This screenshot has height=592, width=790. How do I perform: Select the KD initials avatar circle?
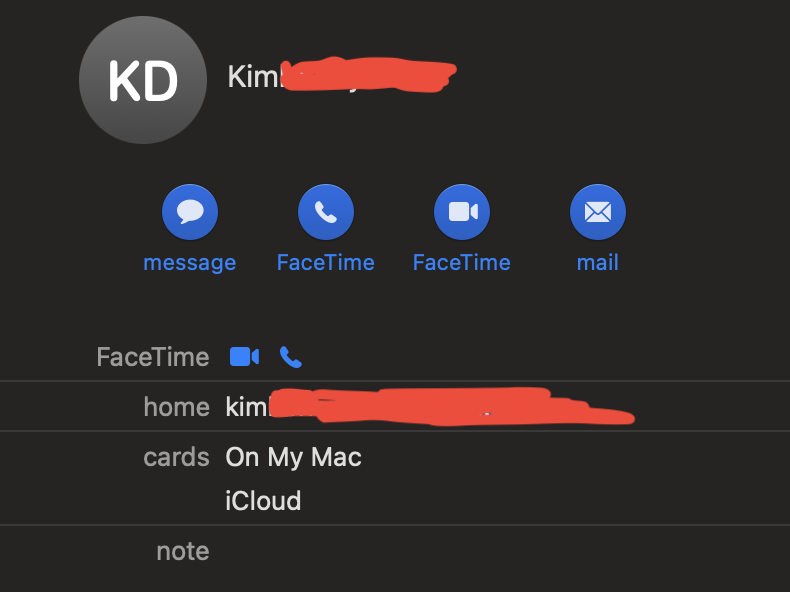143,80
